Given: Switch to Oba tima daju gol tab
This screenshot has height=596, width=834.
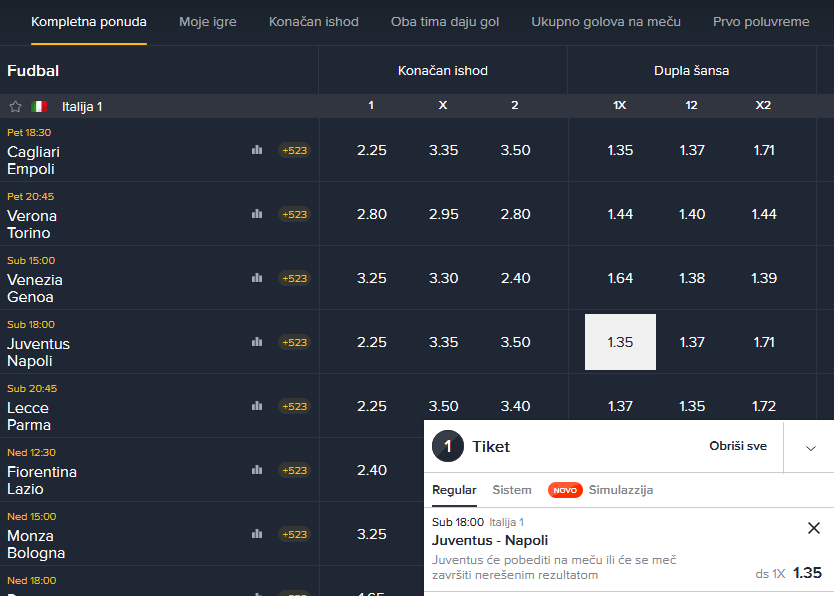Looking at the screenshot, I should tap(445, 22).
